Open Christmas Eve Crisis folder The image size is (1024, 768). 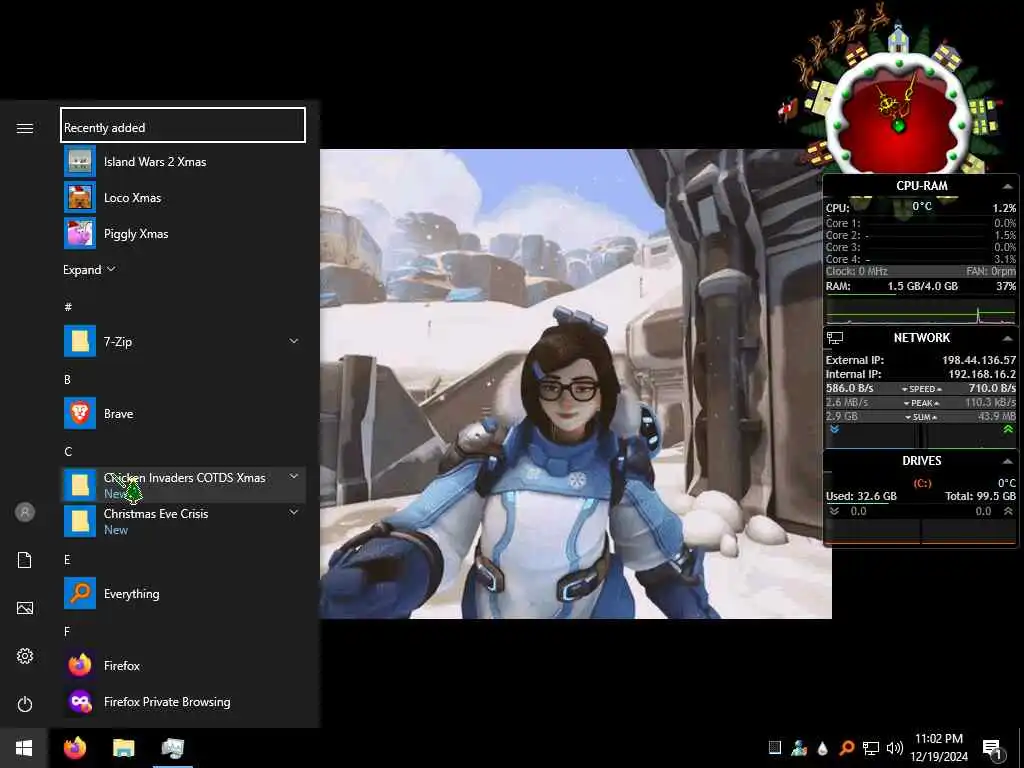[184, 521]
